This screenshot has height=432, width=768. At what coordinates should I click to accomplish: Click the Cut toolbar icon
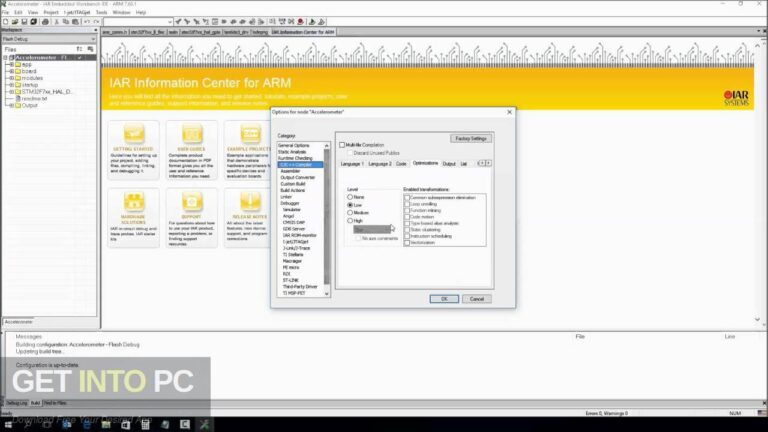tap(57, 22)
